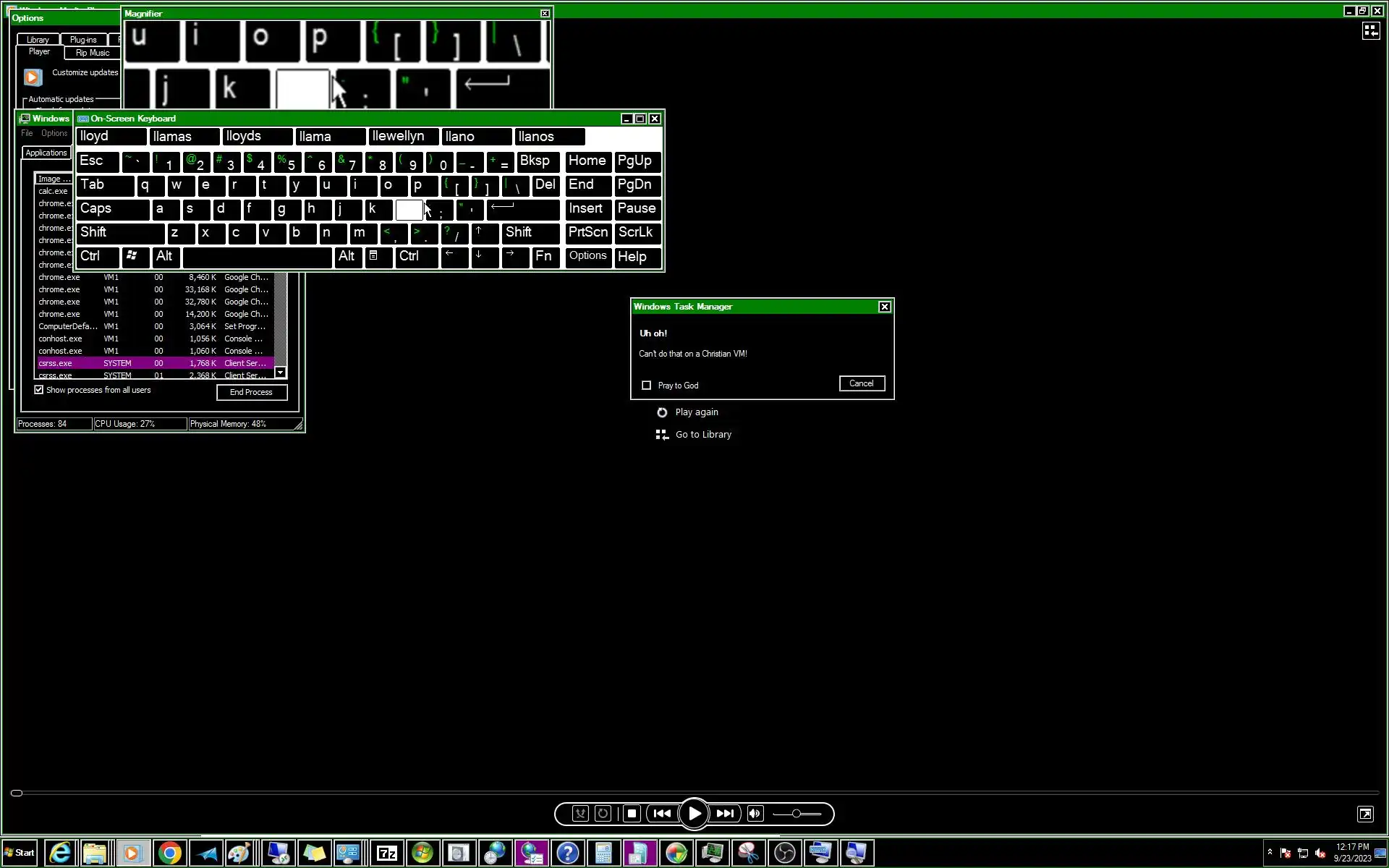This screenshot has height=868, width=1389.
Task: Switch to Library view icon top-right
Action: pos(1370,30)
